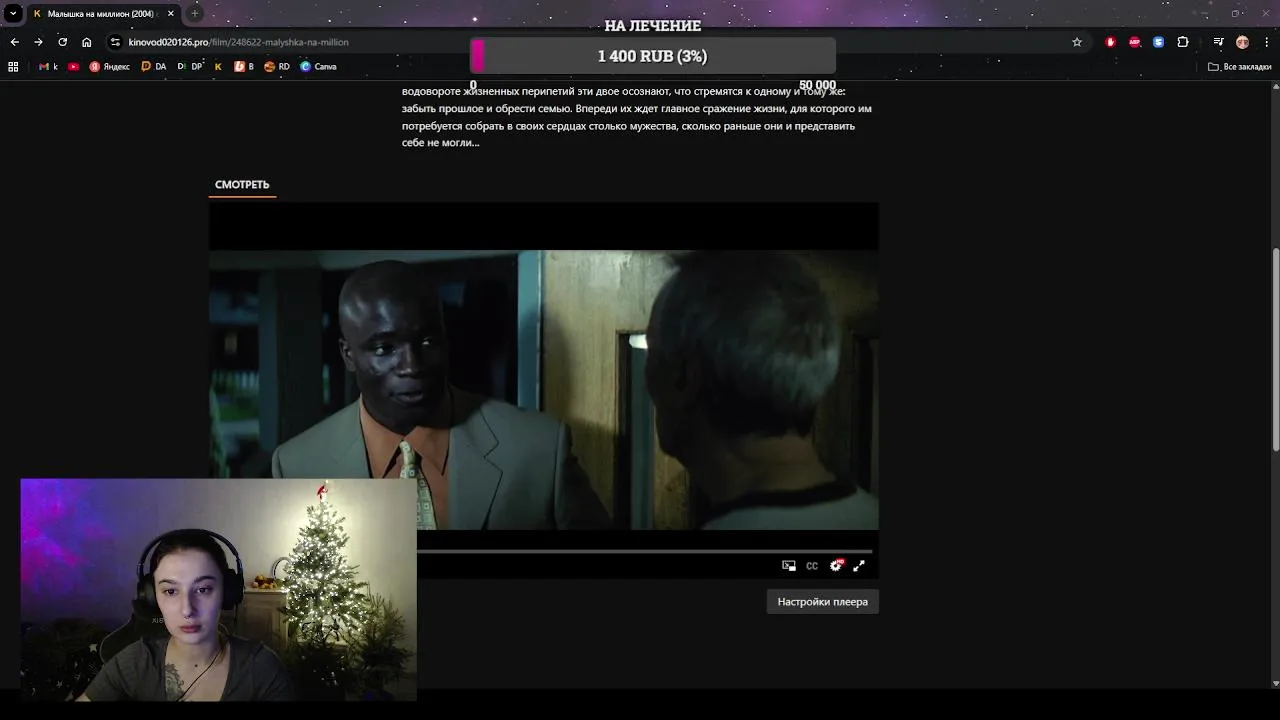The image size is (1280, 720).
Task: Open the browser home page
Action: pyautogui.click(x=87, y=42)
